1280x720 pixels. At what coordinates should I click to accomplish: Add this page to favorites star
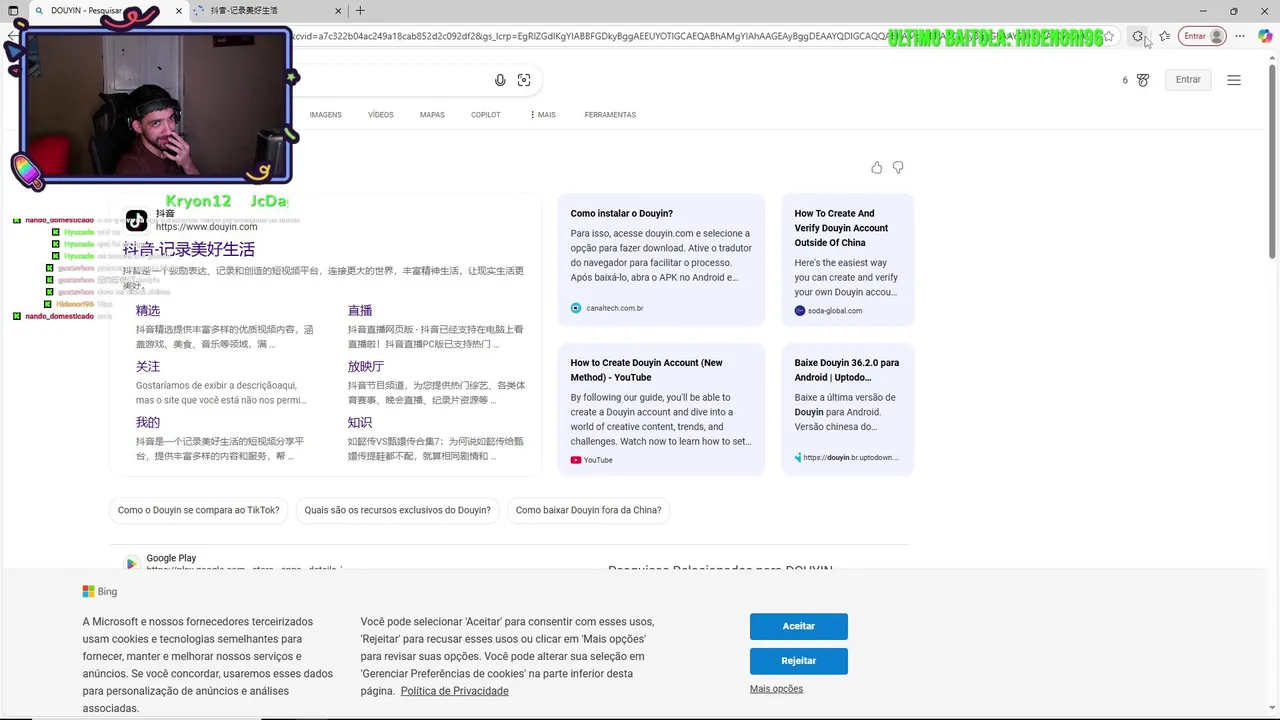pos(1108,36)
